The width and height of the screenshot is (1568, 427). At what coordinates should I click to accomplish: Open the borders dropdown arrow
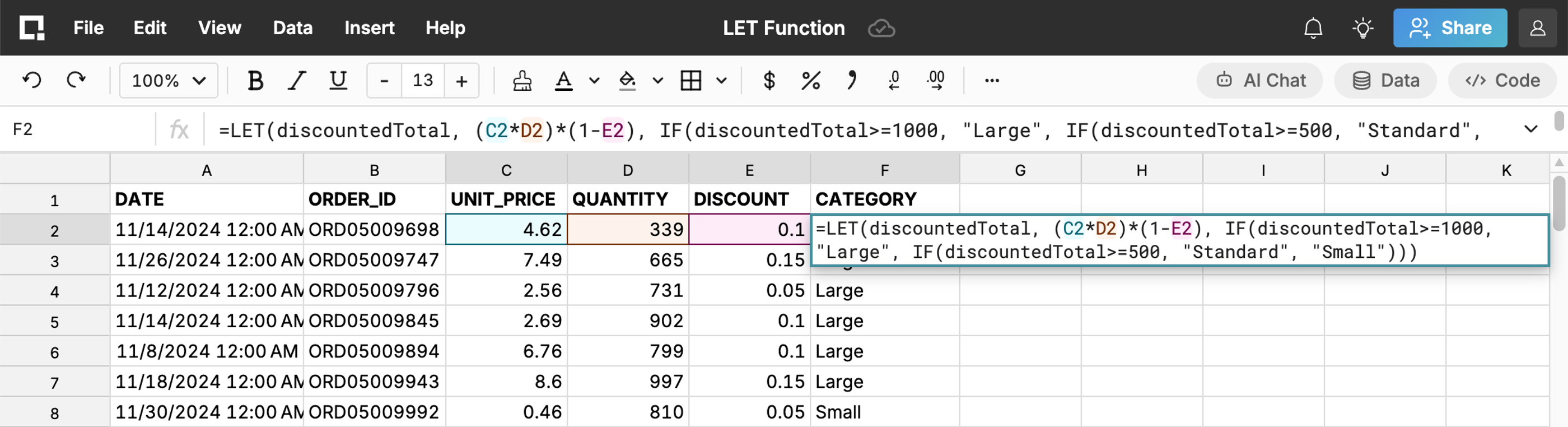(721, 80)
